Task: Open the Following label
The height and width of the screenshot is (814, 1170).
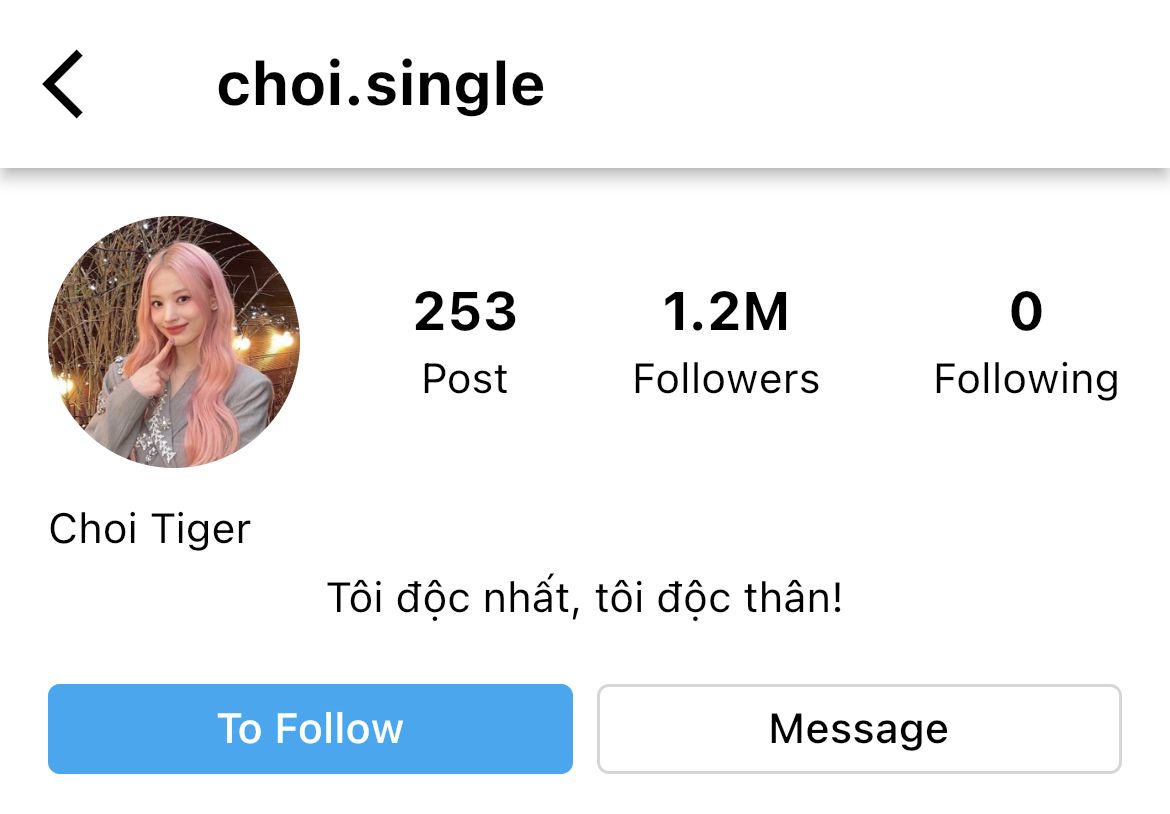Action: pos(1026,380)
